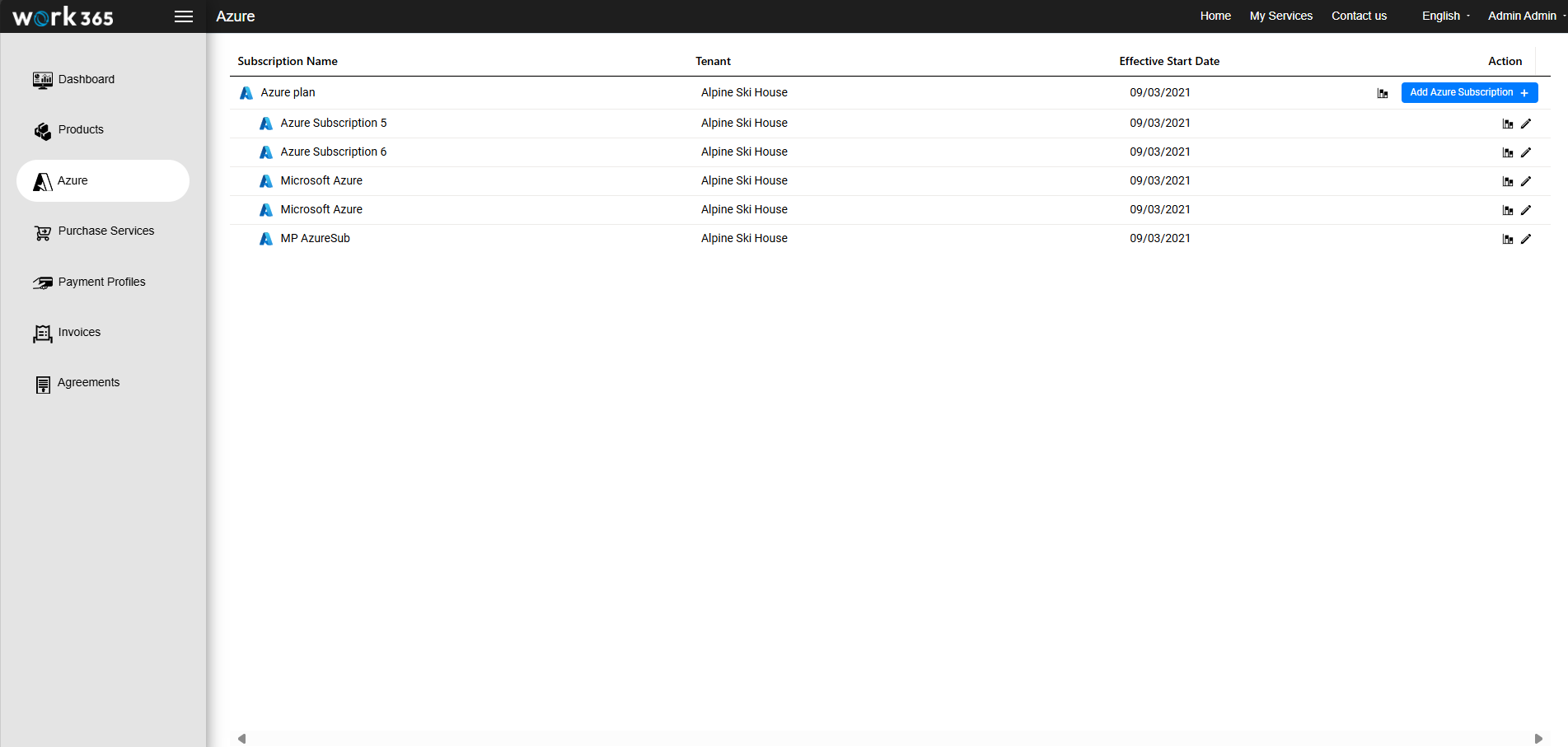Click the Purchase Services cart icon
This screenshot has height=747, width=1568.
(x=43, y=233)
